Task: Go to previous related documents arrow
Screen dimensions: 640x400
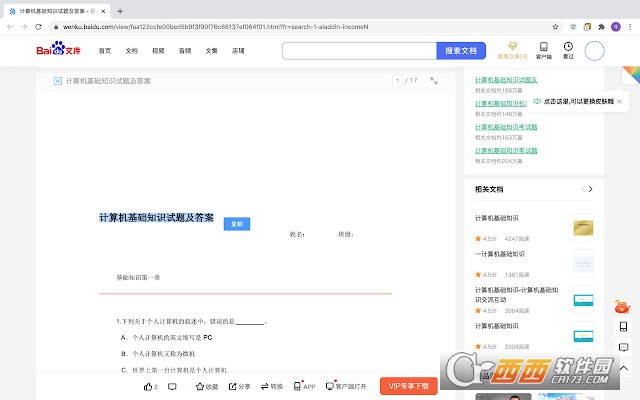Action: (x=583, y=189)
